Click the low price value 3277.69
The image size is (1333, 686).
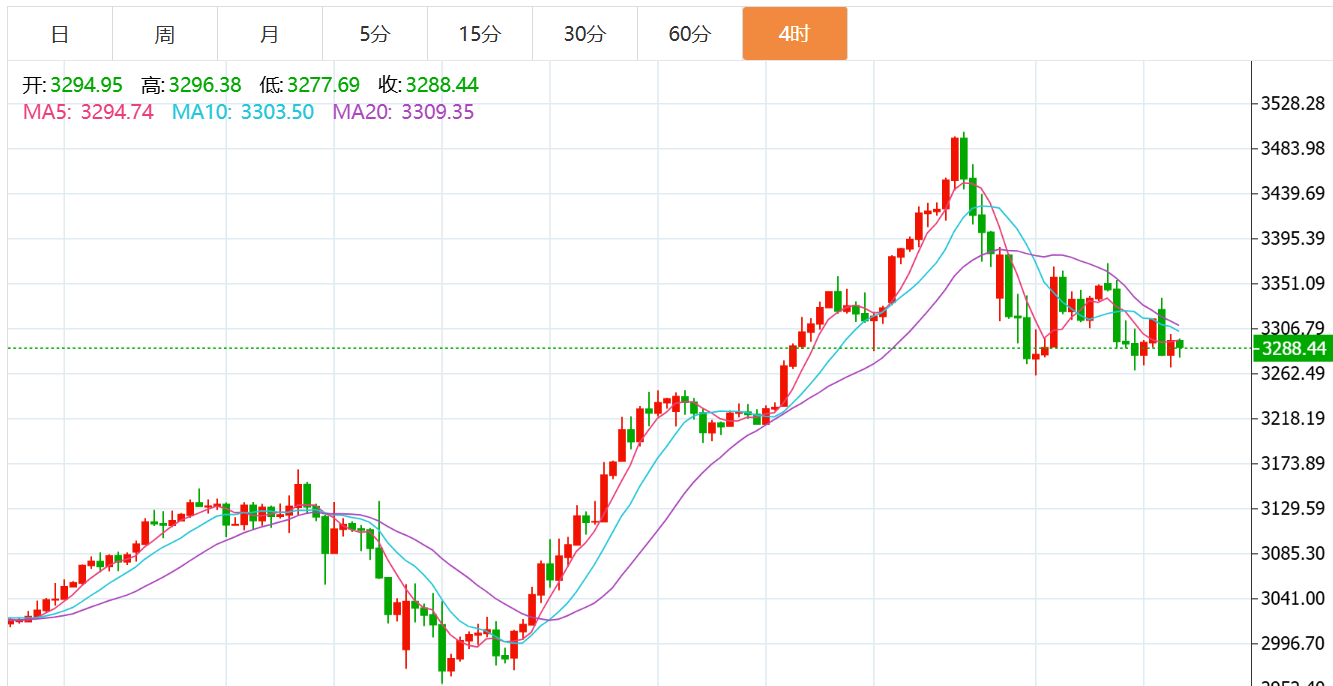pyautogui.click(x=323, y=85)
